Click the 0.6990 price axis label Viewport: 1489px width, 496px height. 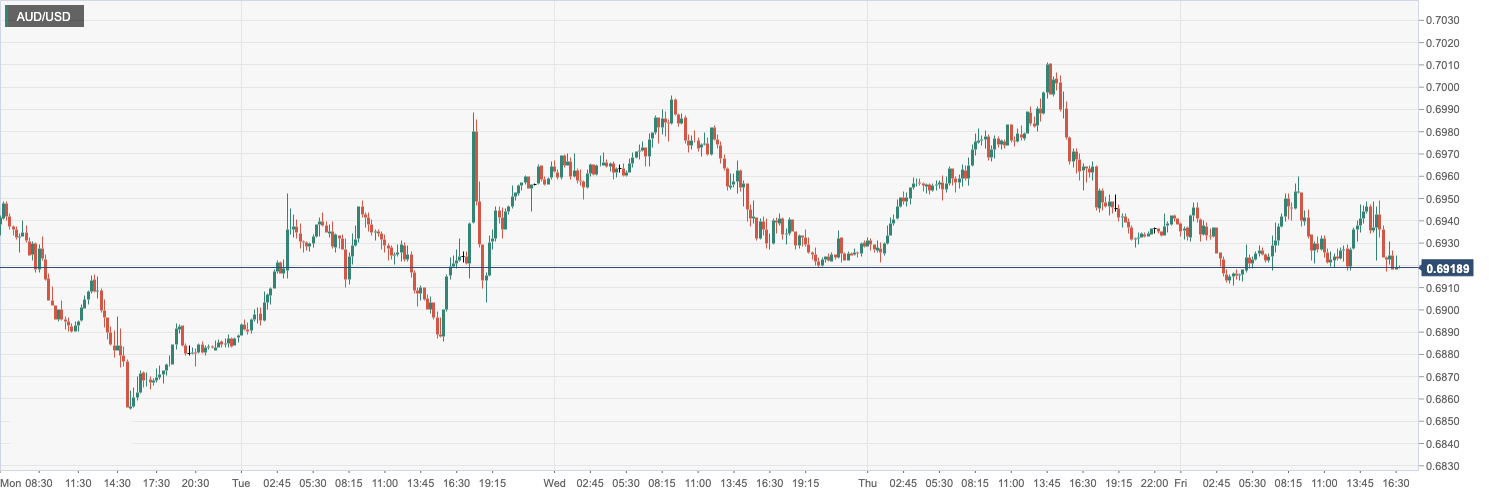coord(1443,110)
